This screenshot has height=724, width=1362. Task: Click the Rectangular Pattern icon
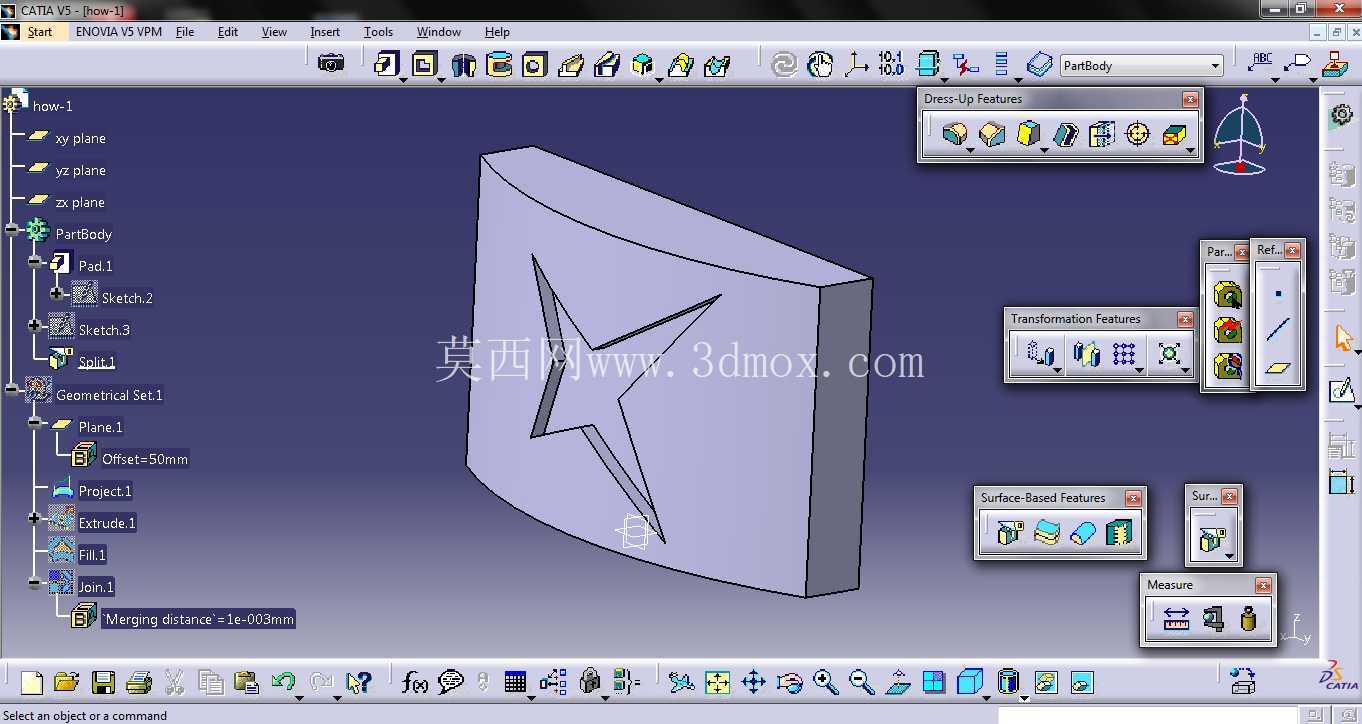click(x=1124, y=353)
